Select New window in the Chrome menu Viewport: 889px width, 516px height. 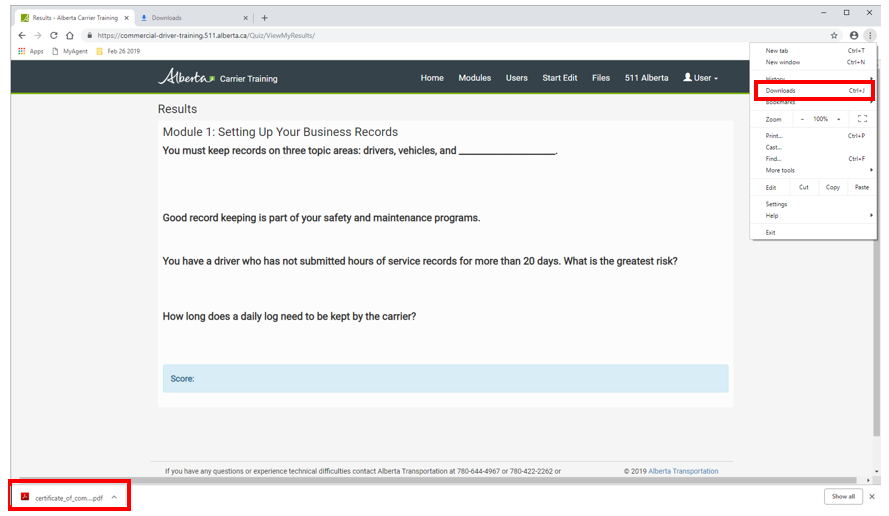[x=814, y=62]
